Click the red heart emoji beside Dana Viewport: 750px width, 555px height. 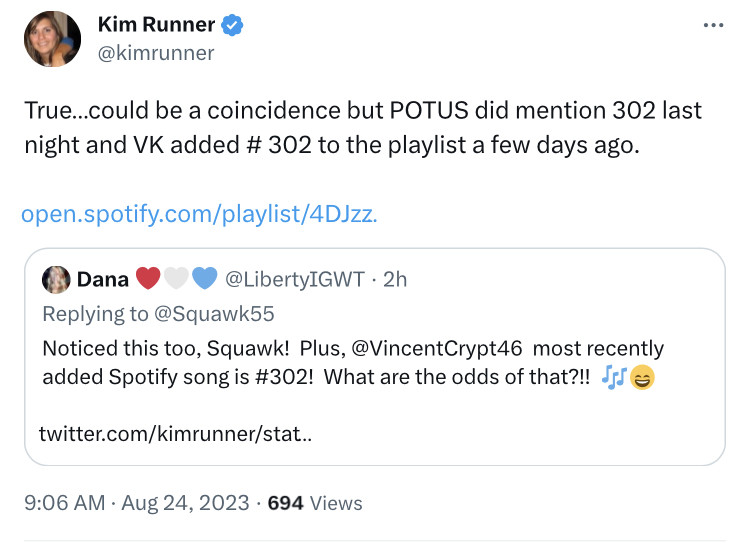pyautogui.click(x=148, y=280)
